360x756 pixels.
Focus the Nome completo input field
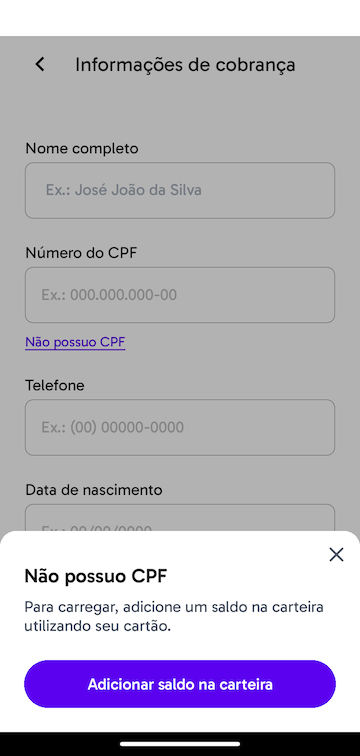pos(180,190)
